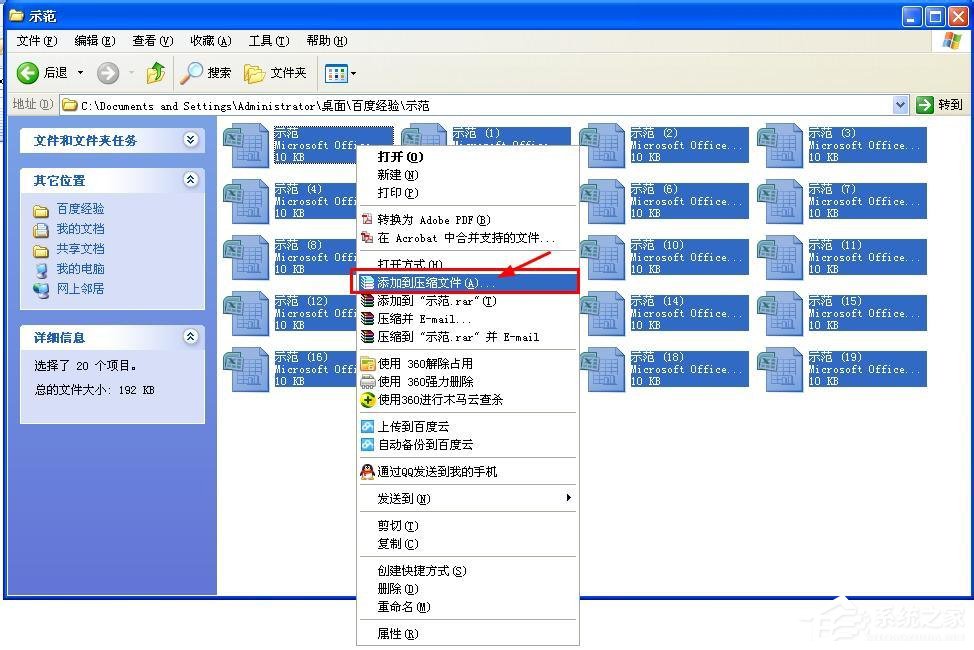
Task: Click the 上传到百度云 cloud icon
Action: coord(366,426)
